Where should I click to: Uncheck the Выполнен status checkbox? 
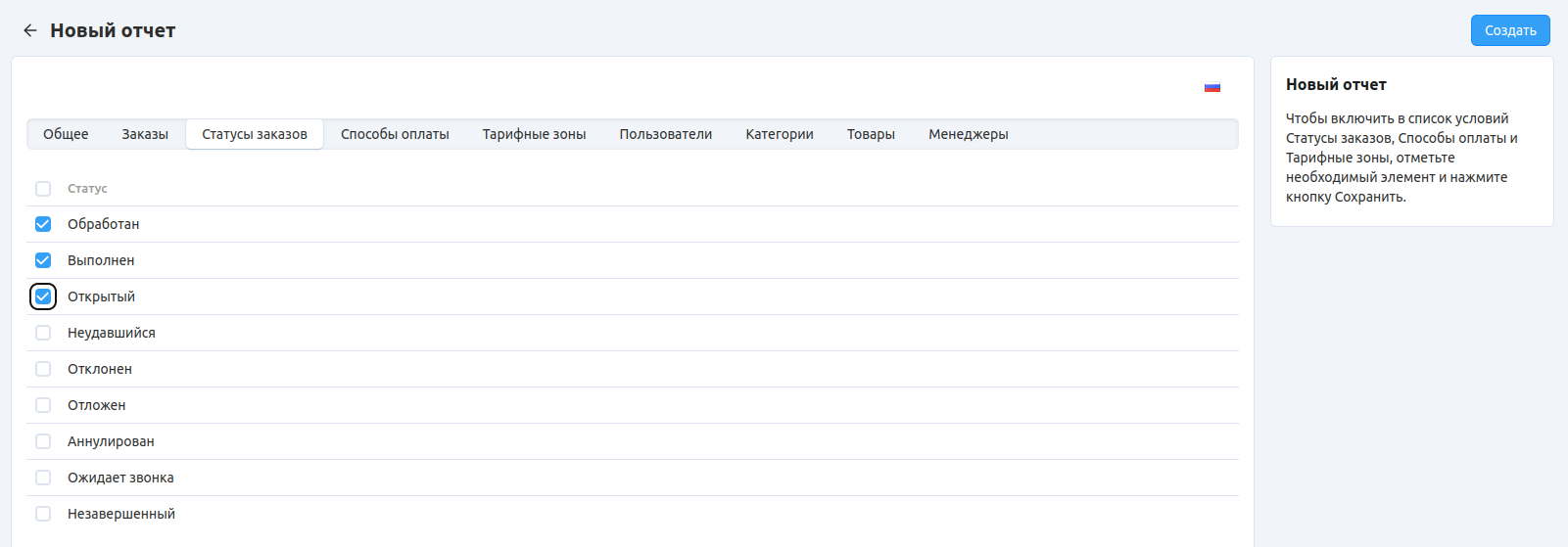pyautogui.click(x=43, y=260)
